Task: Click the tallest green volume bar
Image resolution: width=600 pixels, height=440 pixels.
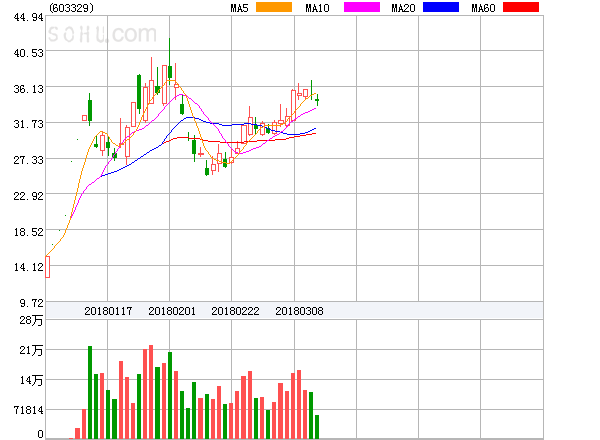Action: 90,392
